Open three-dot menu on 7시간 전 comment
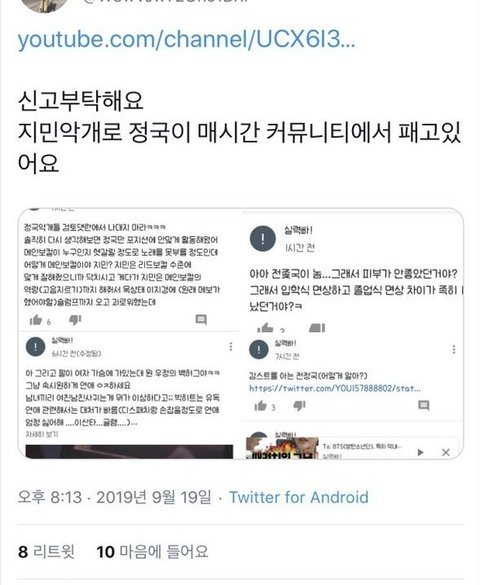480x585 pixels. point(454,349)
